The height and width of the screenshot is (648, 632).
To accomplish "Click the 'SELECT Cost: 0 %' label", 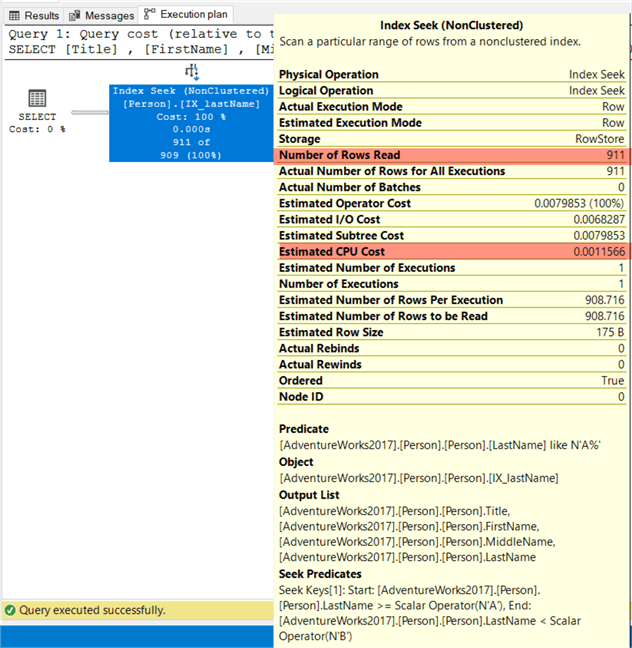I will click(x=37, y=123).
